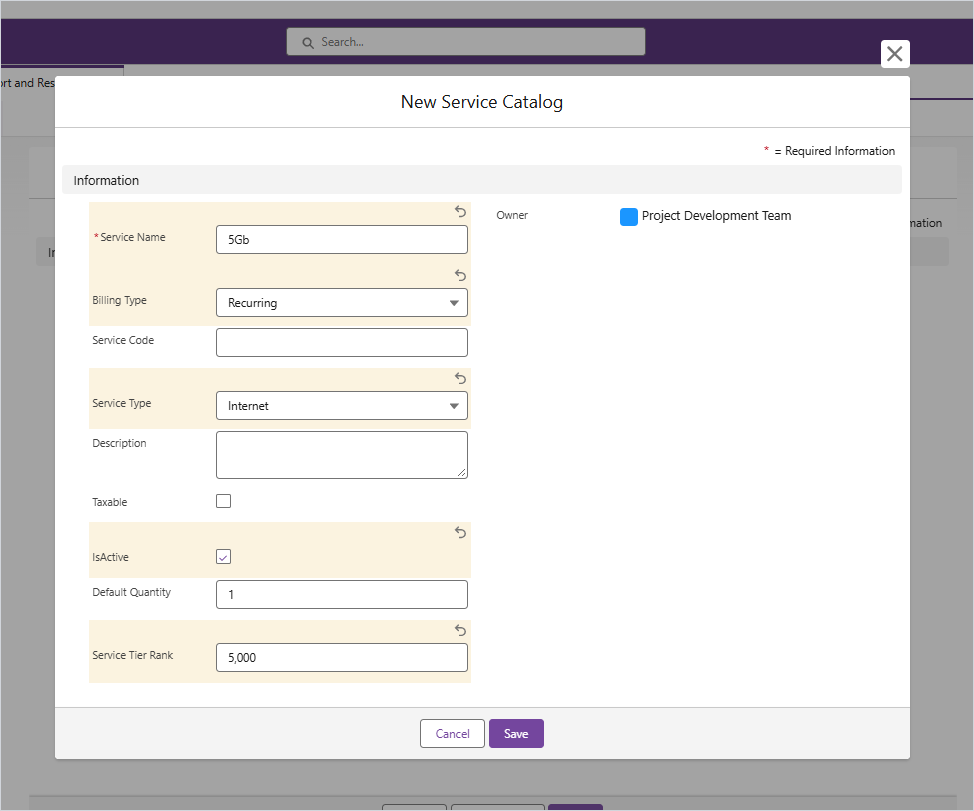Screen dimensions: 974x811
Task: Uncheck the IsActive checkbox
Action: pos(224,556)
